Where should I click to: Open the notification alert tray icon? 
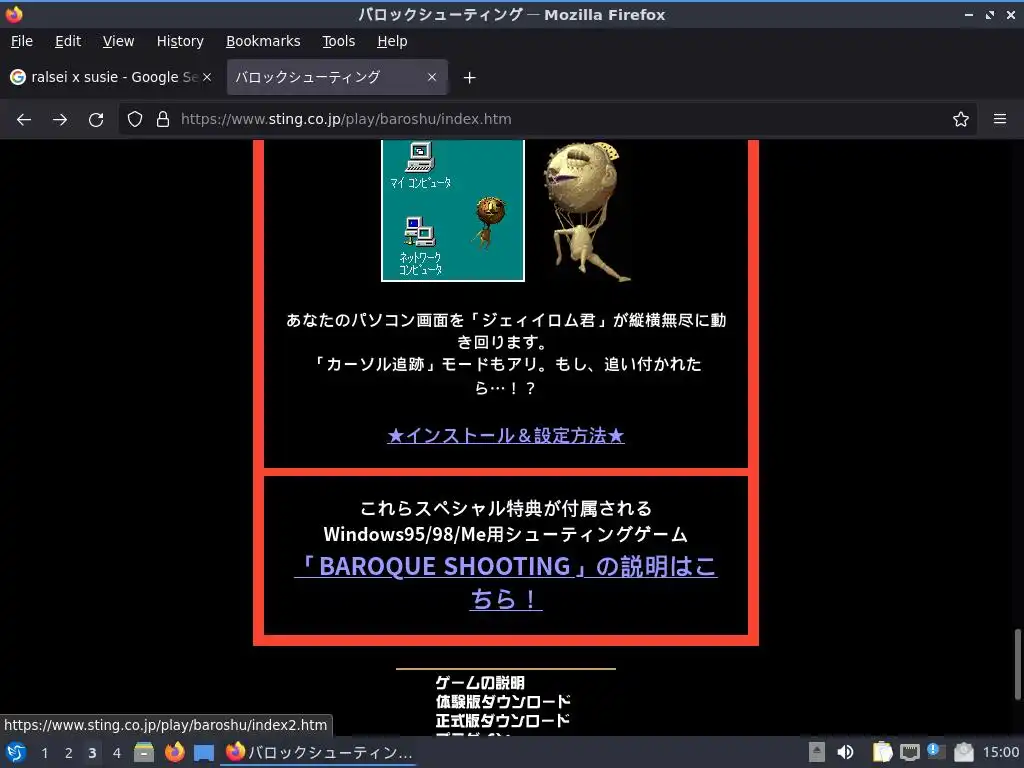point(936,752)
